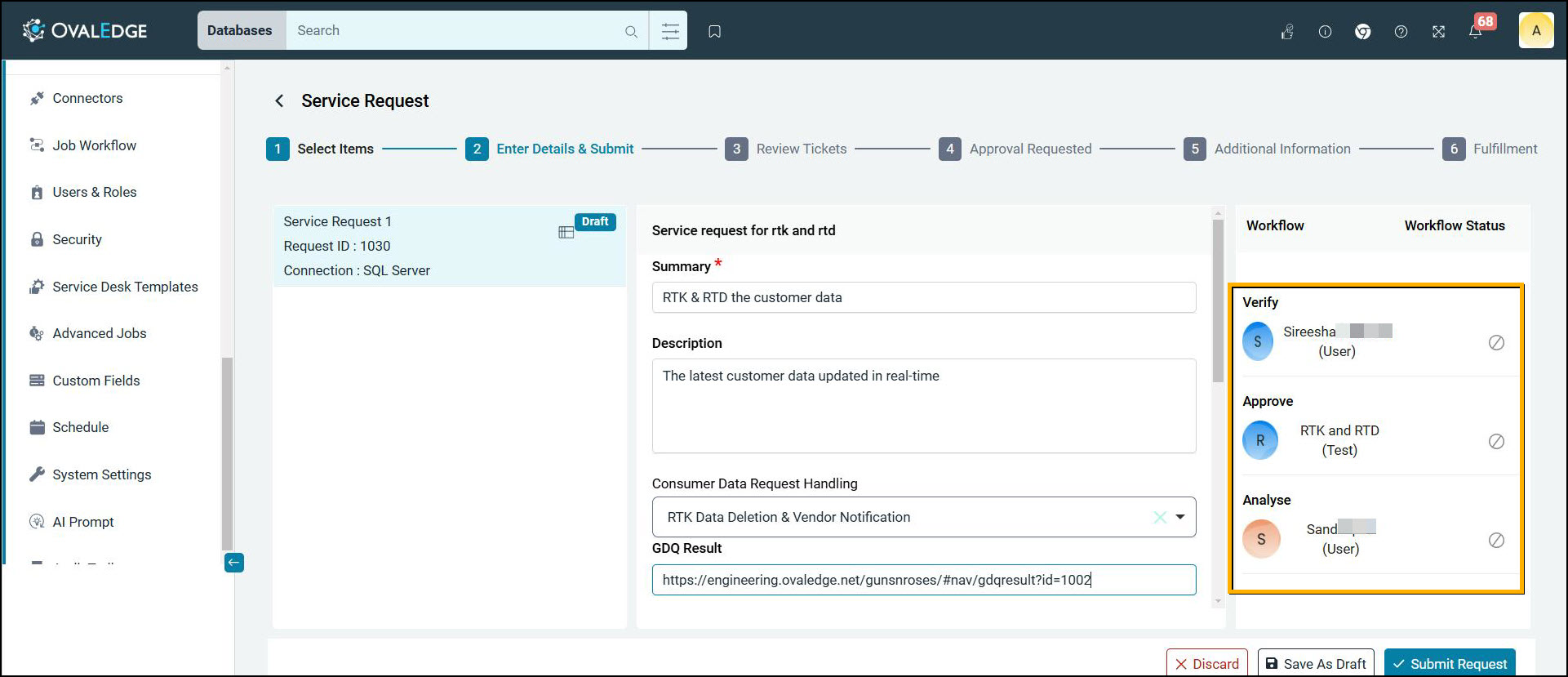Open the user avatar menu

tap(1535, 31)
